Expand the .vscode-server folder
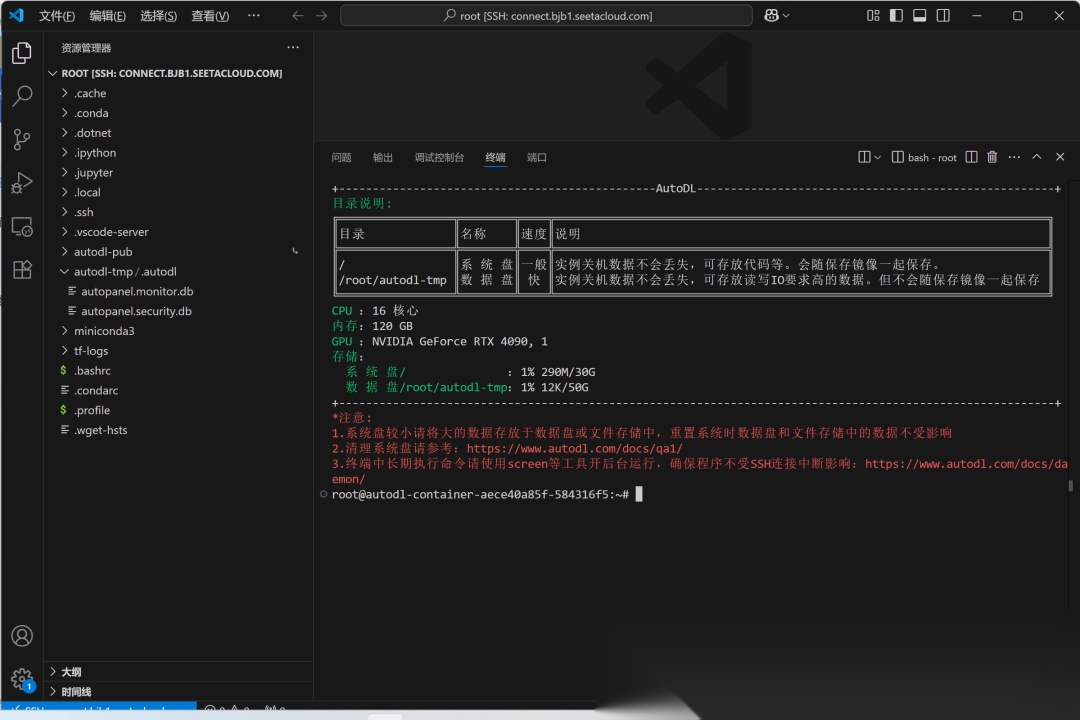 (178, 232)
